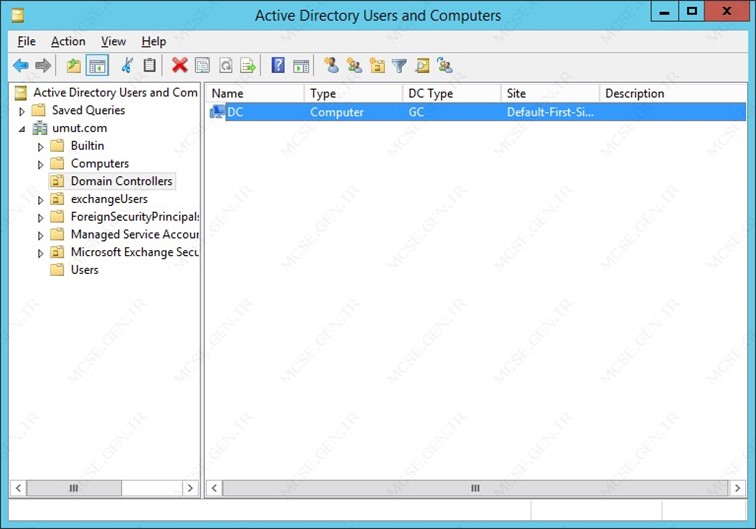Expand the Computers container
This screenshot has height=529, width=756.
pos(40,164)
